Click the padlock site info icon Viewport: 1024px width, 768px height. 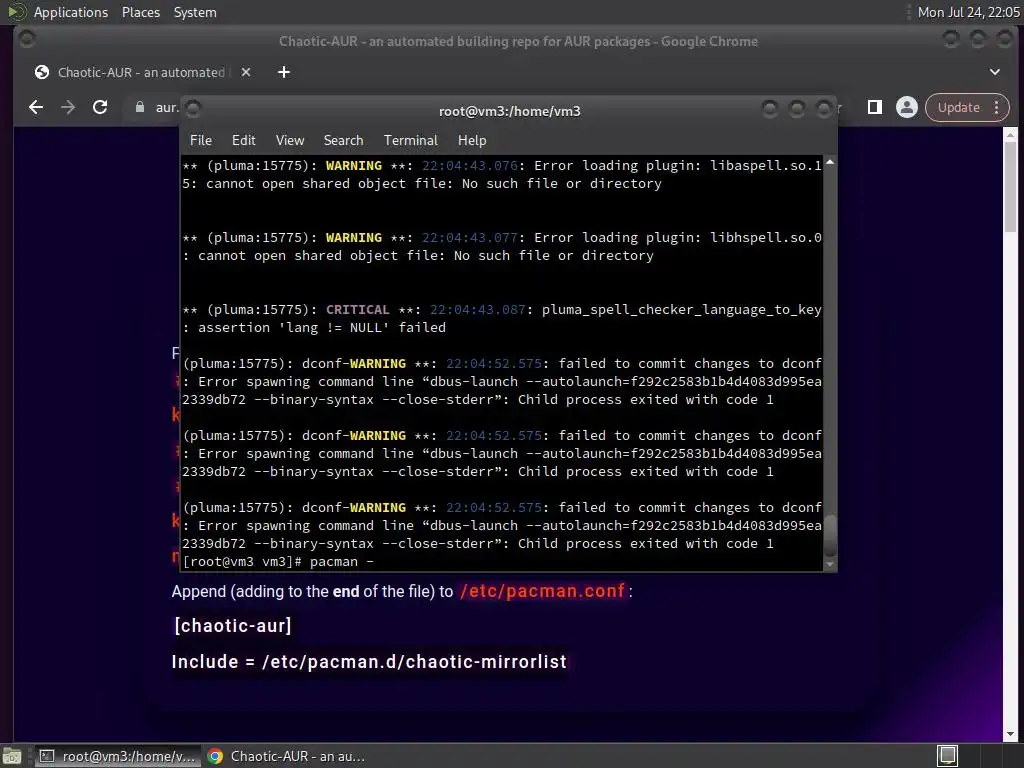click(x=140, y=107)
